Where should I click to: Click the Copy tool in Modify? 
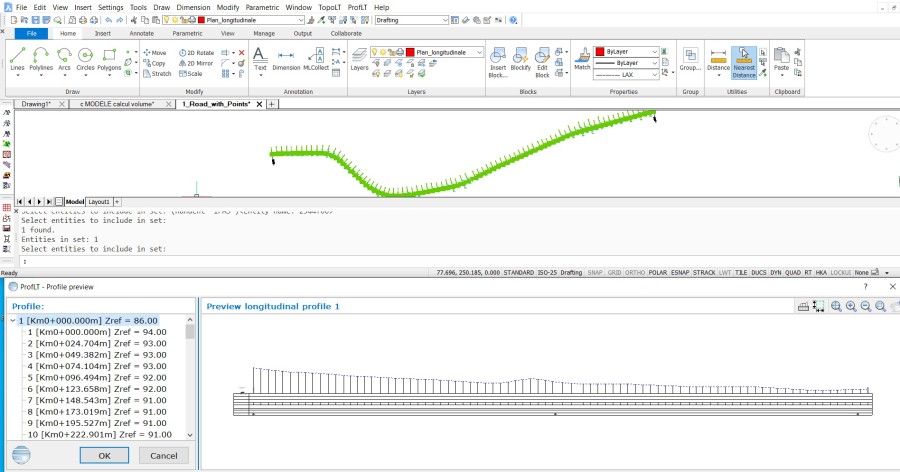pos(154,63)
